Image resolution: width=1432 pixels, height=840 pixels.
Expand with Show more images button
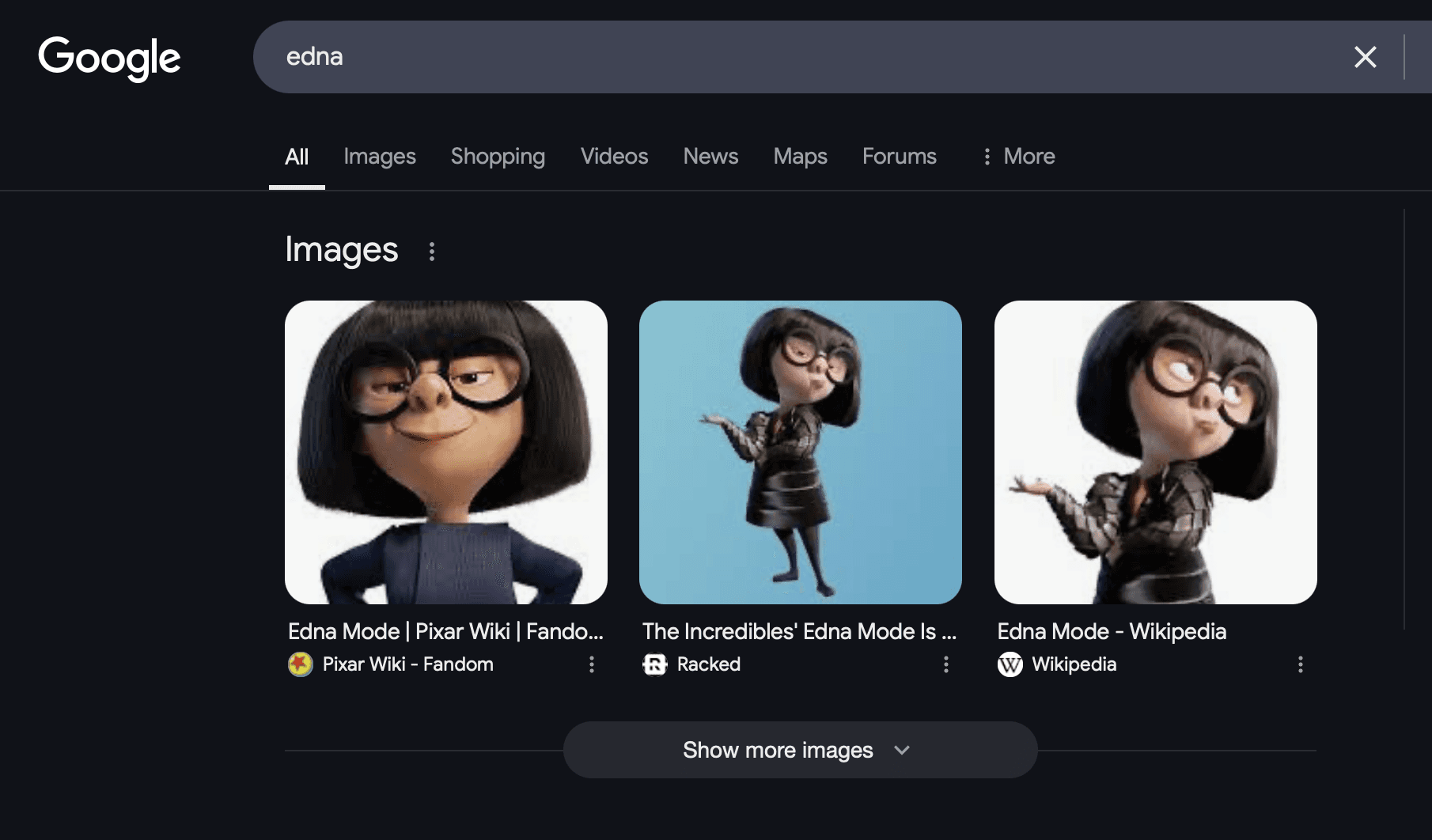click(800, 750)
